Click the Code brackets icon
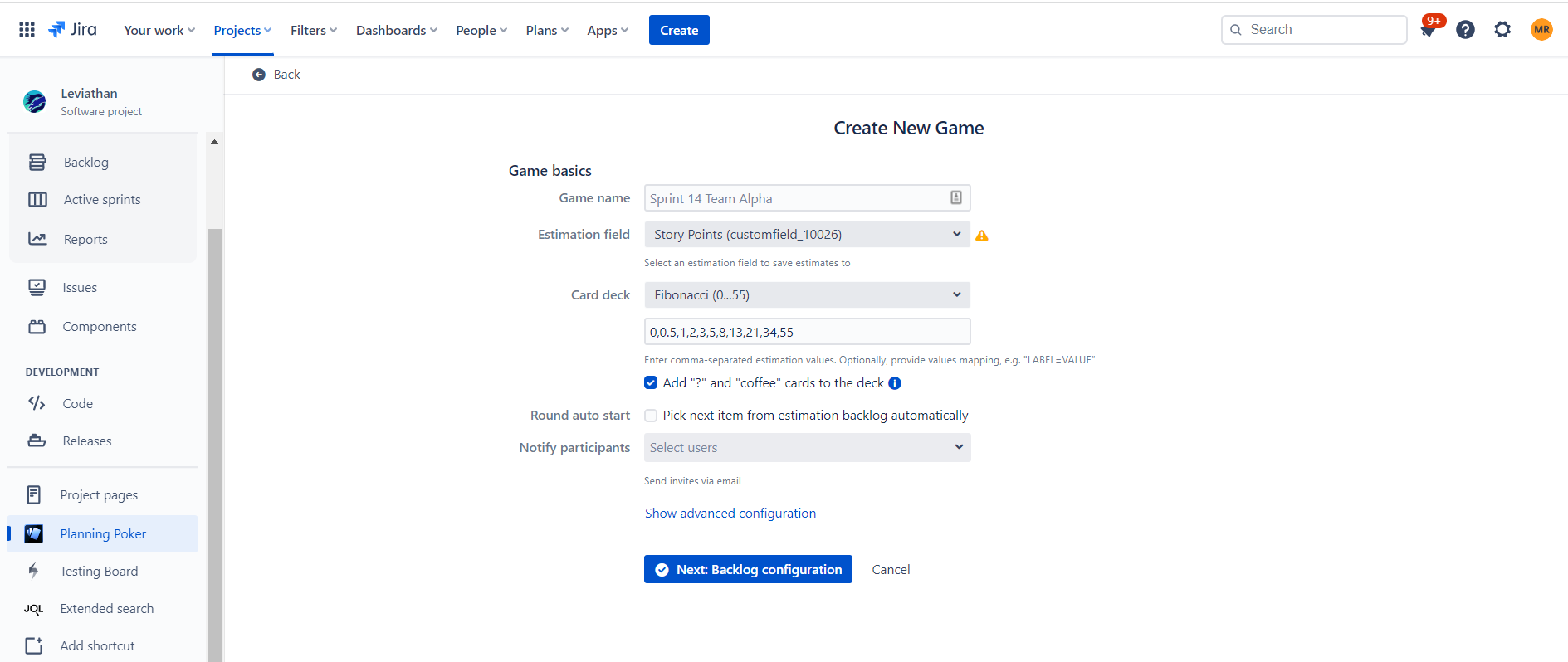1568x662 pixels. [37, 403]
